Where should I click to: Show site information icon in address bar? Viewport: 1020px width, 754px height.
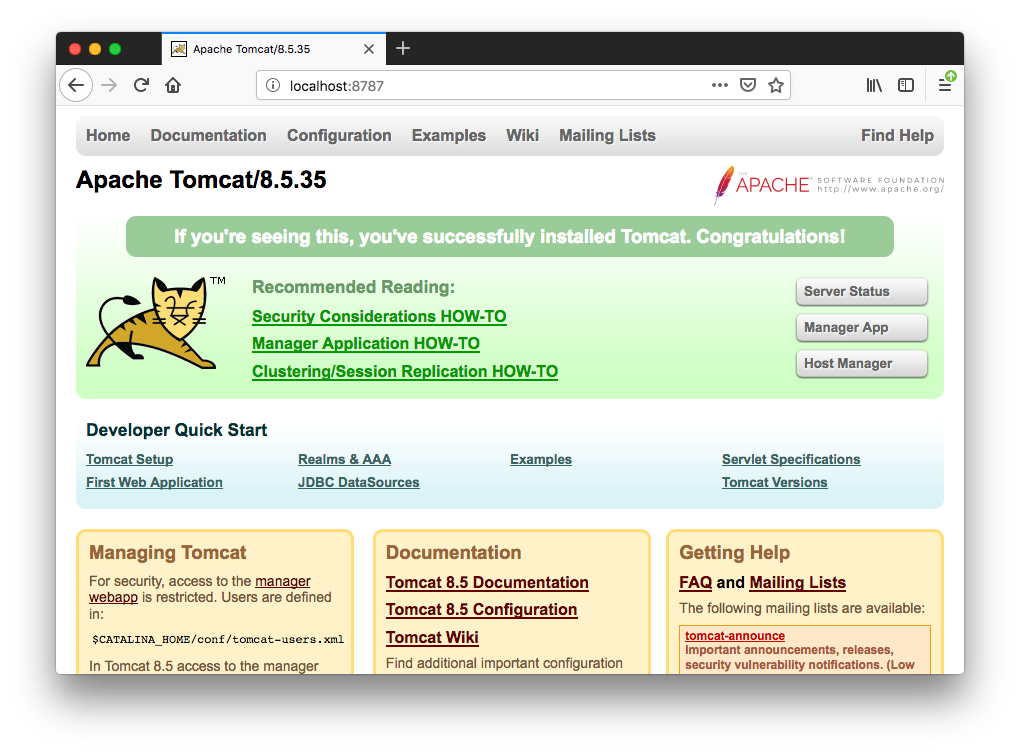pyautogui.click(x=273, y=85)
